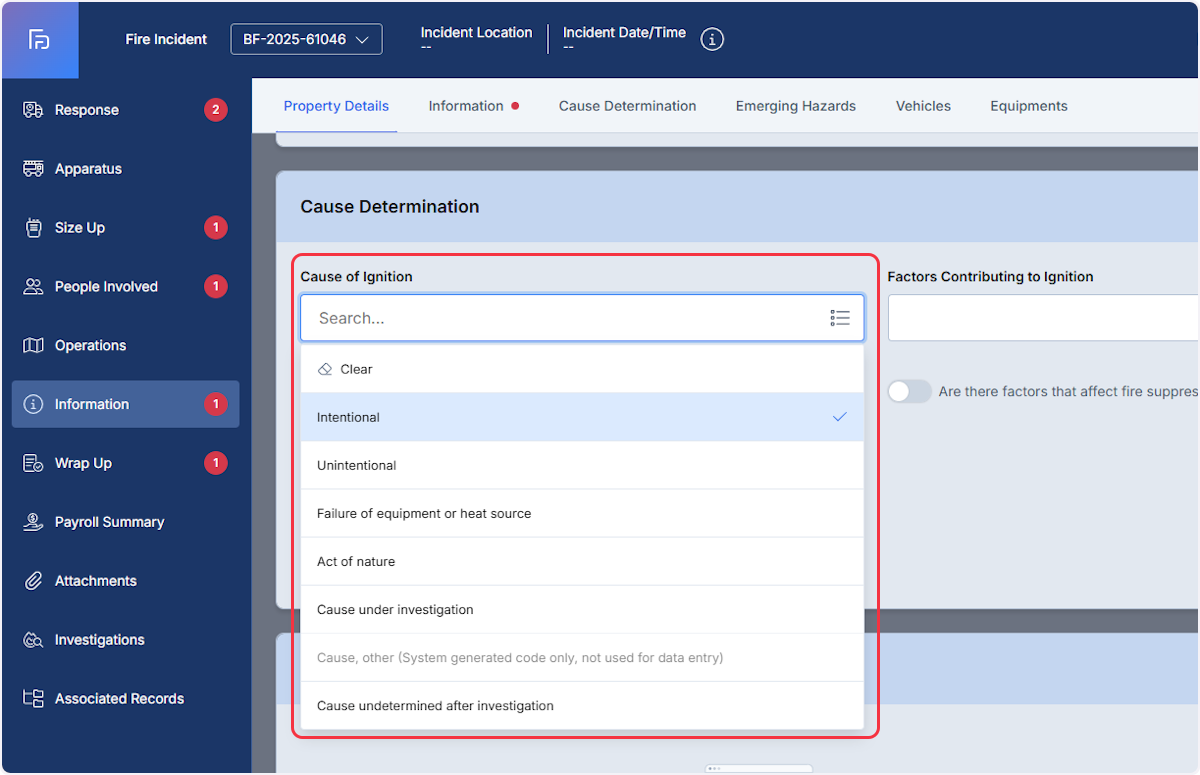Go to Wrap Up section
This screenshot has height=775, width=1200.
125,463
